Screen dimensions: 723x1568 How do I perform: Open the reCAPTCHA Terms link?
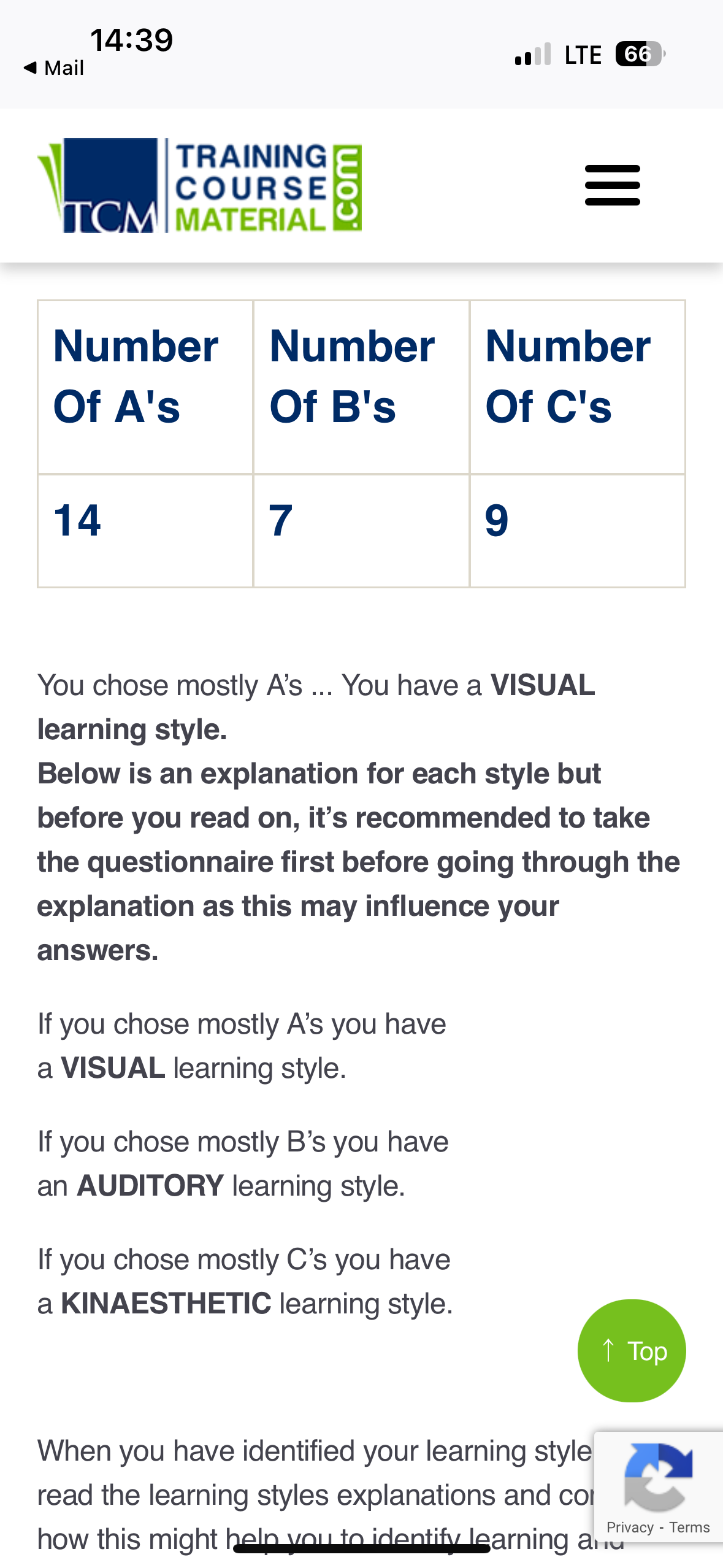689,1528
